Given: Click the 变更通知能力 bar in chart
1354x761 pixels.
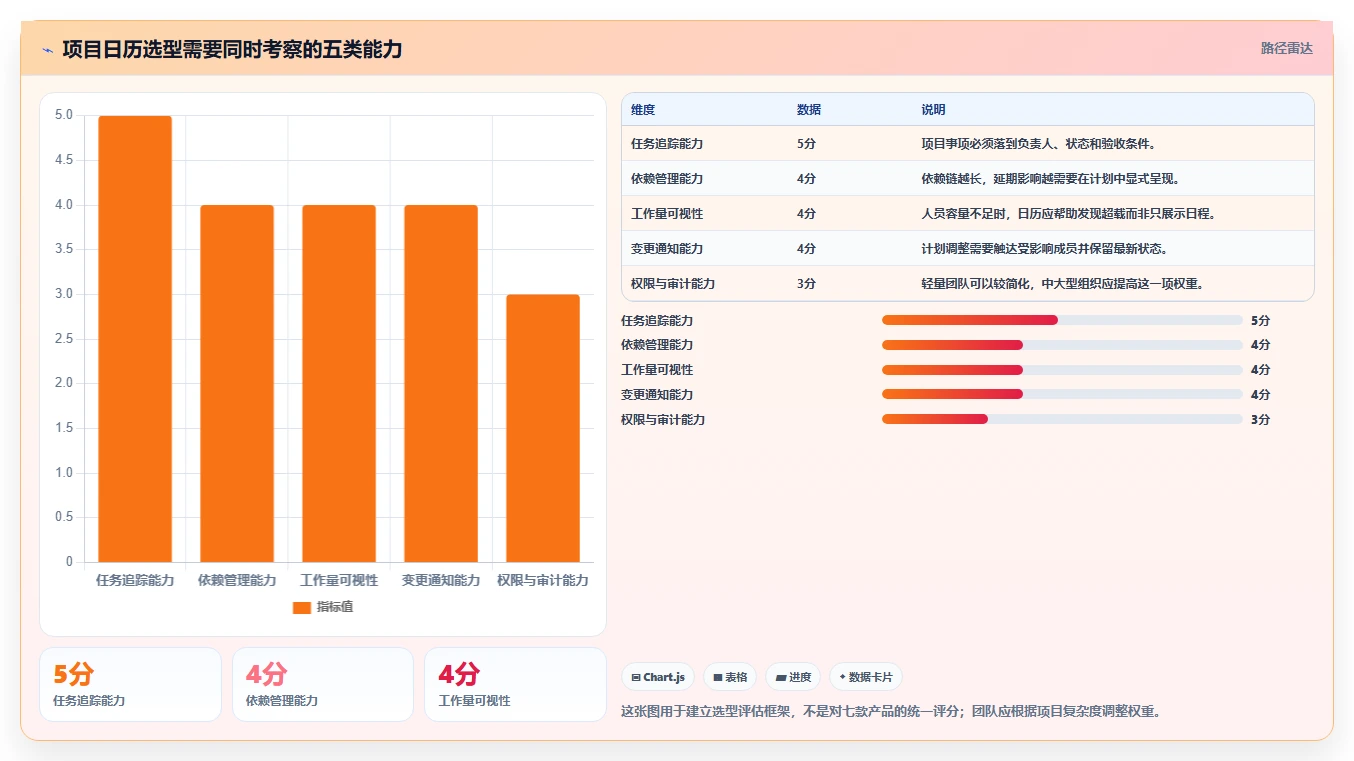Looking at the screenshot, I should tap(441, 383).
